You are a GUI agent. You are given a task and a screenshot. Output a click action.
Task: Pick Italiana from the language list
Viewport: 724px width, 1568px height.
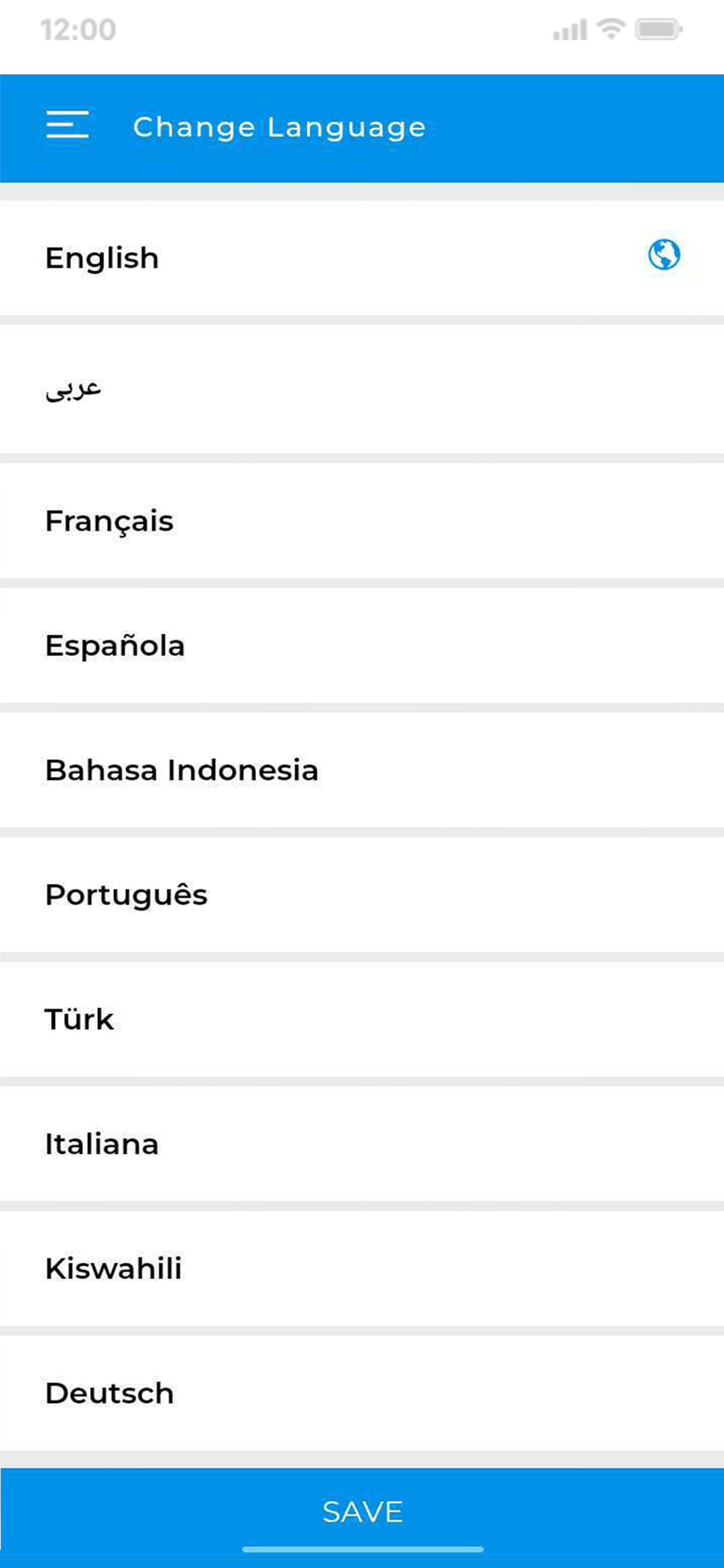pyautogui.click(x=102, y=1145)
